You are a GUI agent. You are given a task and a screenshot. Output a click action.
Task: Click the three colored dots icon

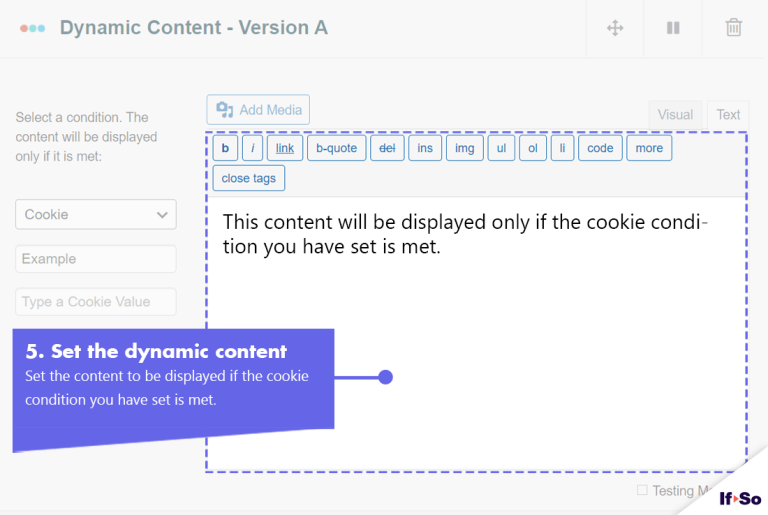(33, 28)
